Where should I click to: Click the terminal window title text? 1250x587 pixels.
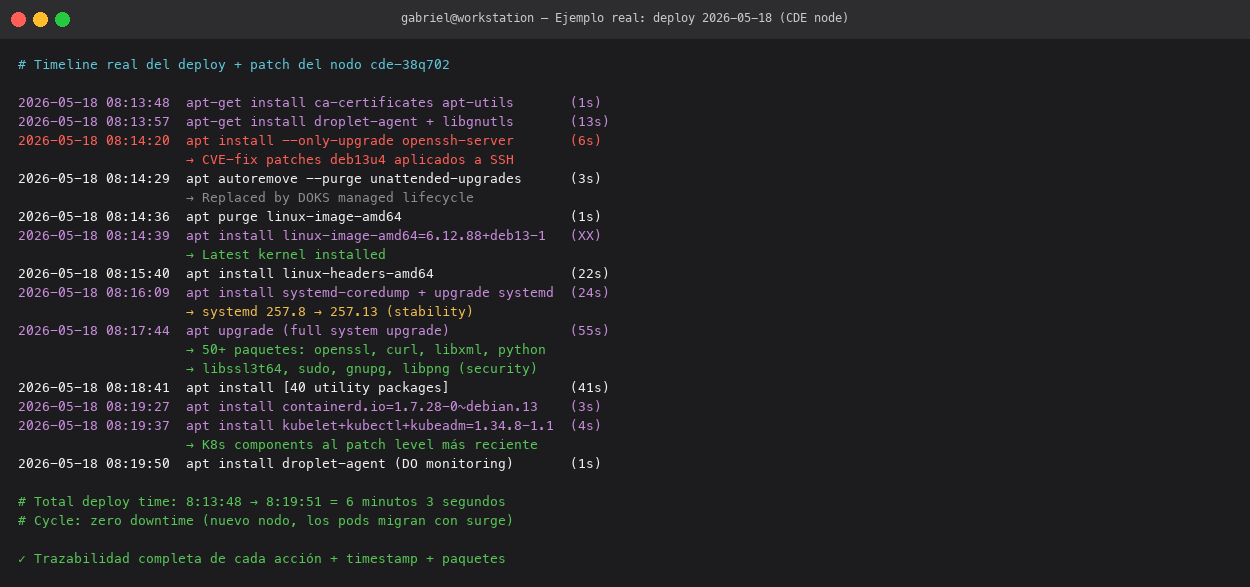625,18
